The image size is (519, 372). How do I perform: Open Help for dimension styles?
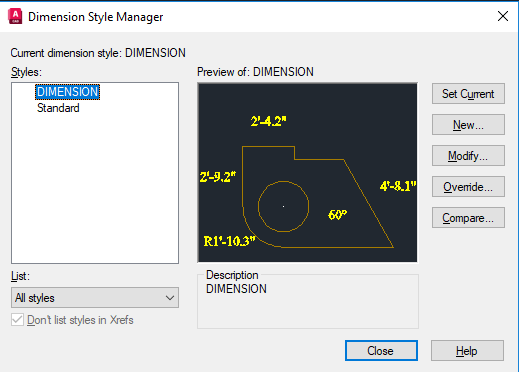467,351
